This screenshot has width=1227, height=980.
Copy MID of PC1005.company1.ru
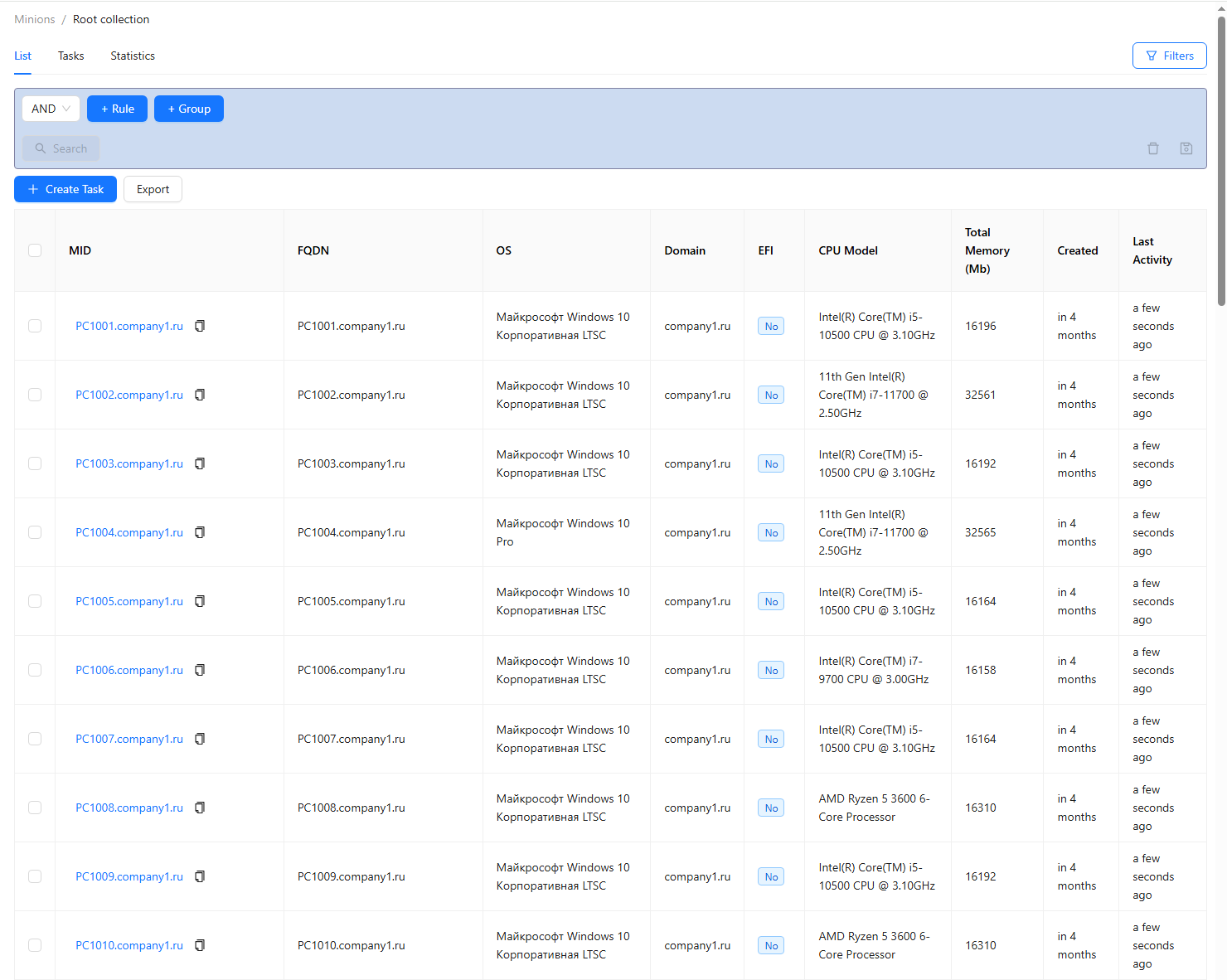coord(200,601)
